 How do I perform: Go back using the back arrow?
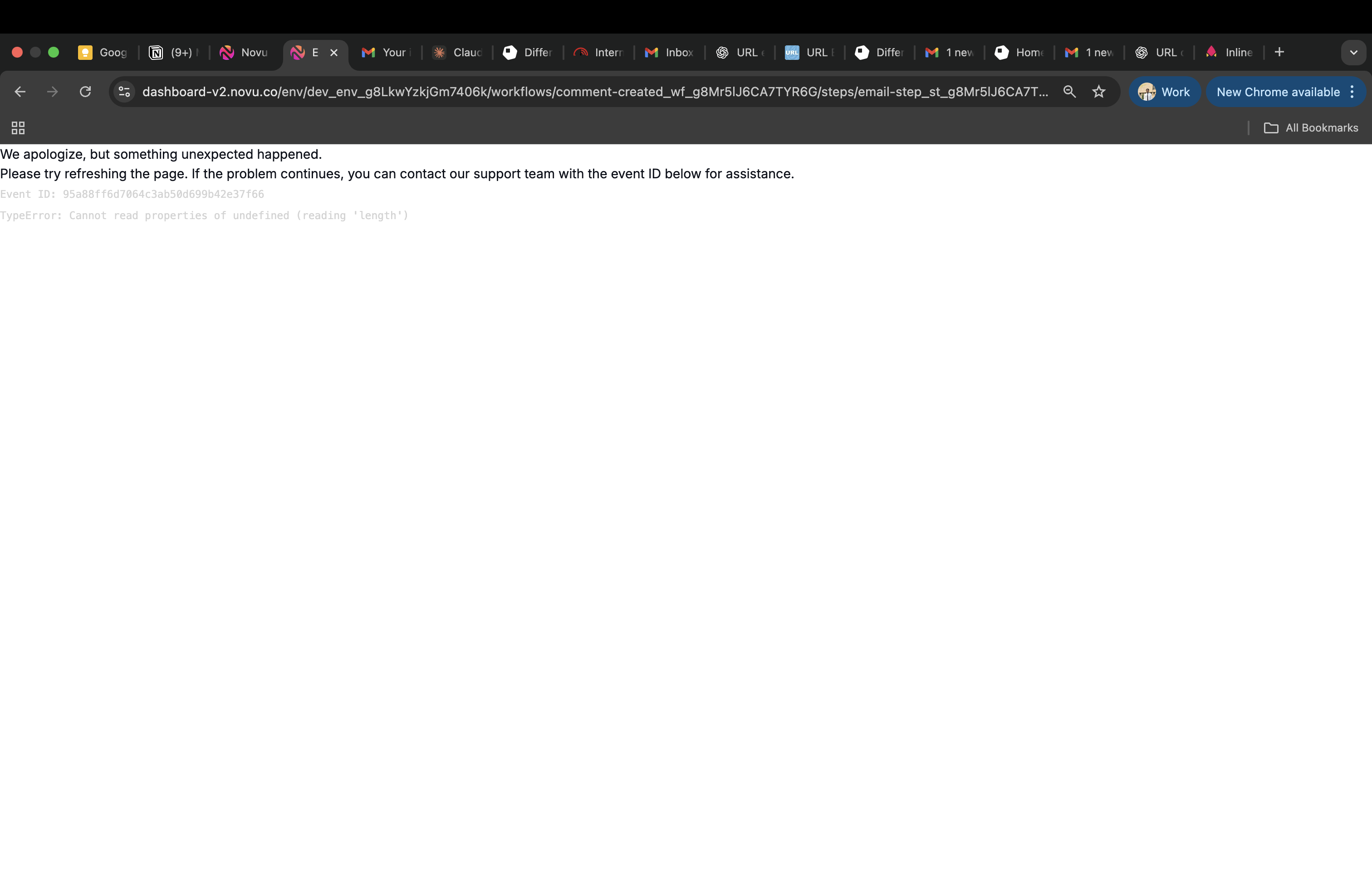[x=20, y=92]
